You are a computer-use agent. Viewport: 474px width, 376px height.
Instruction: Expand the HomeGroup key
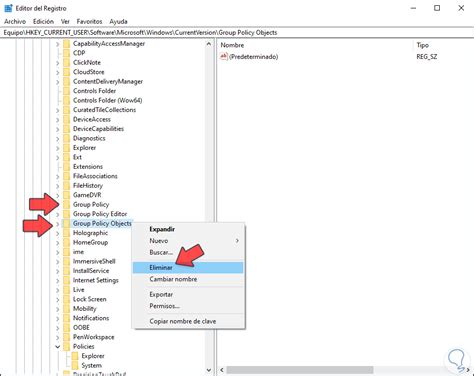coord(57,243)
